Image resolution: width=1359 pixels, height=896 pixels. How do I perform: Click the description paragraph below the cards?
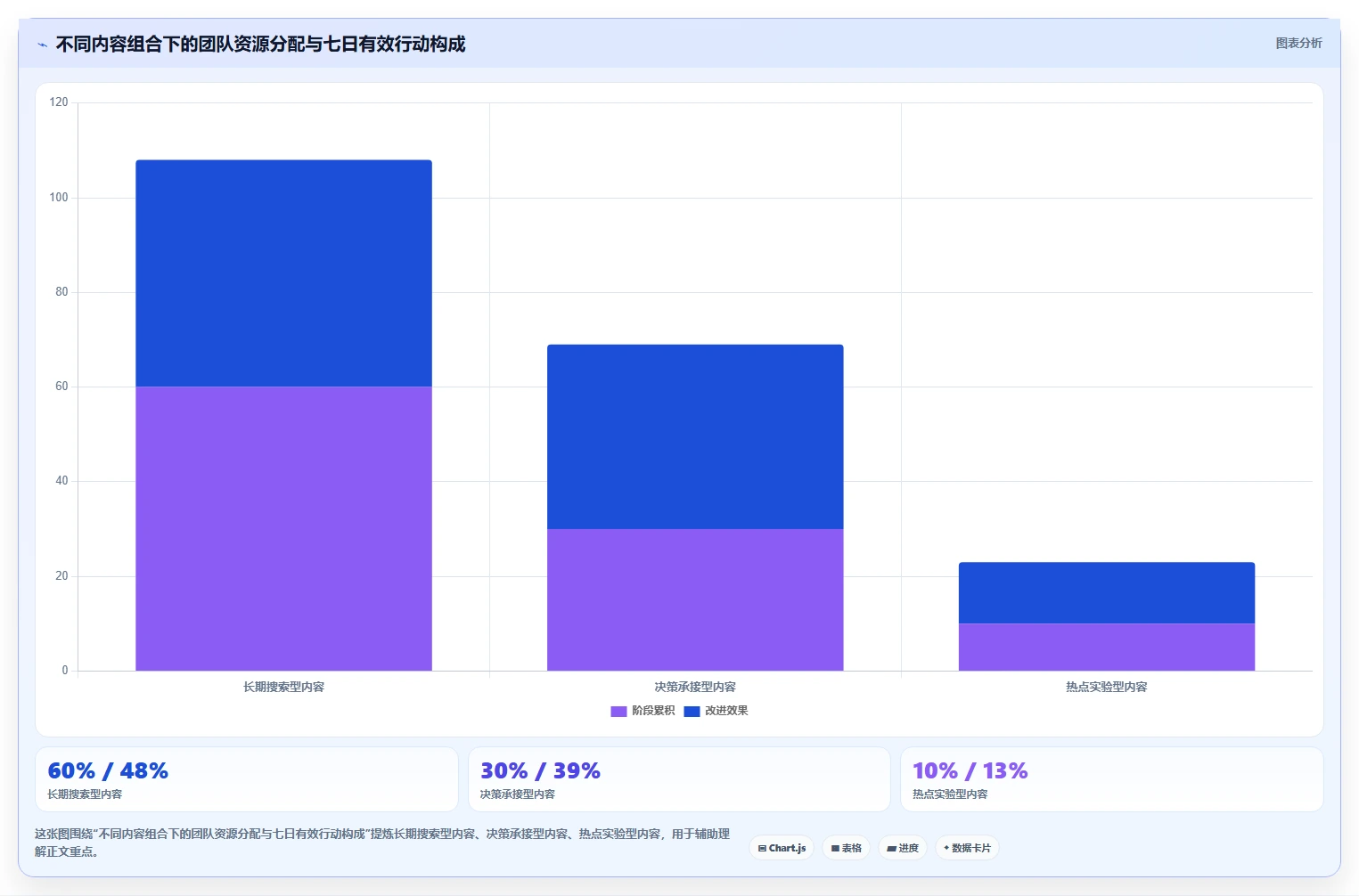382,843
